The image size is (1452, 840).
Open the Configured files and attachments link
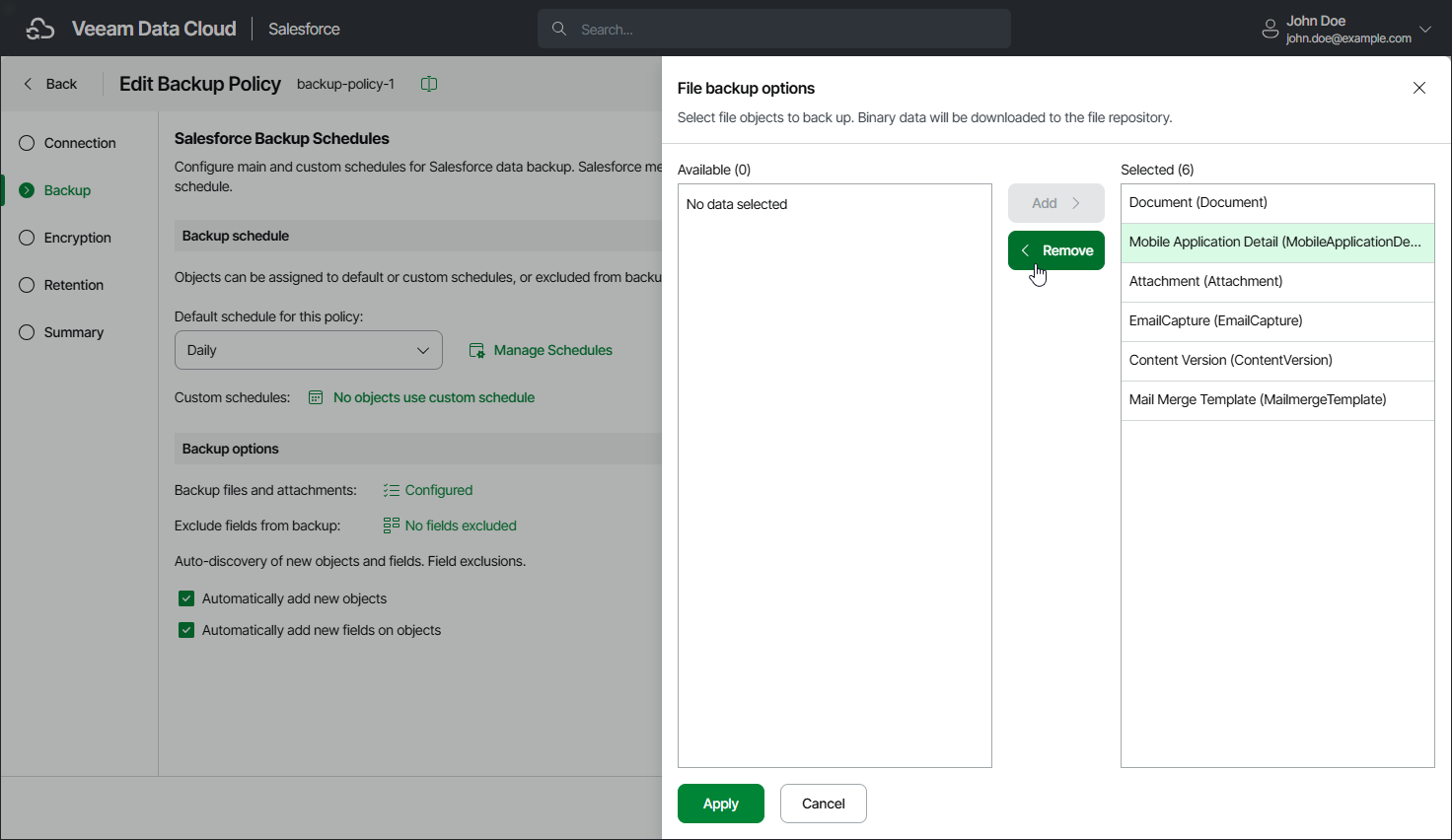point(439,490)
